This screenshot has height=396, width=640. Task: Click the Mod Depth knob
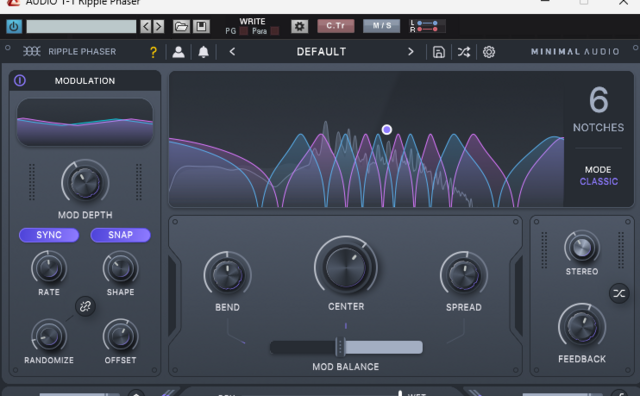85,182
